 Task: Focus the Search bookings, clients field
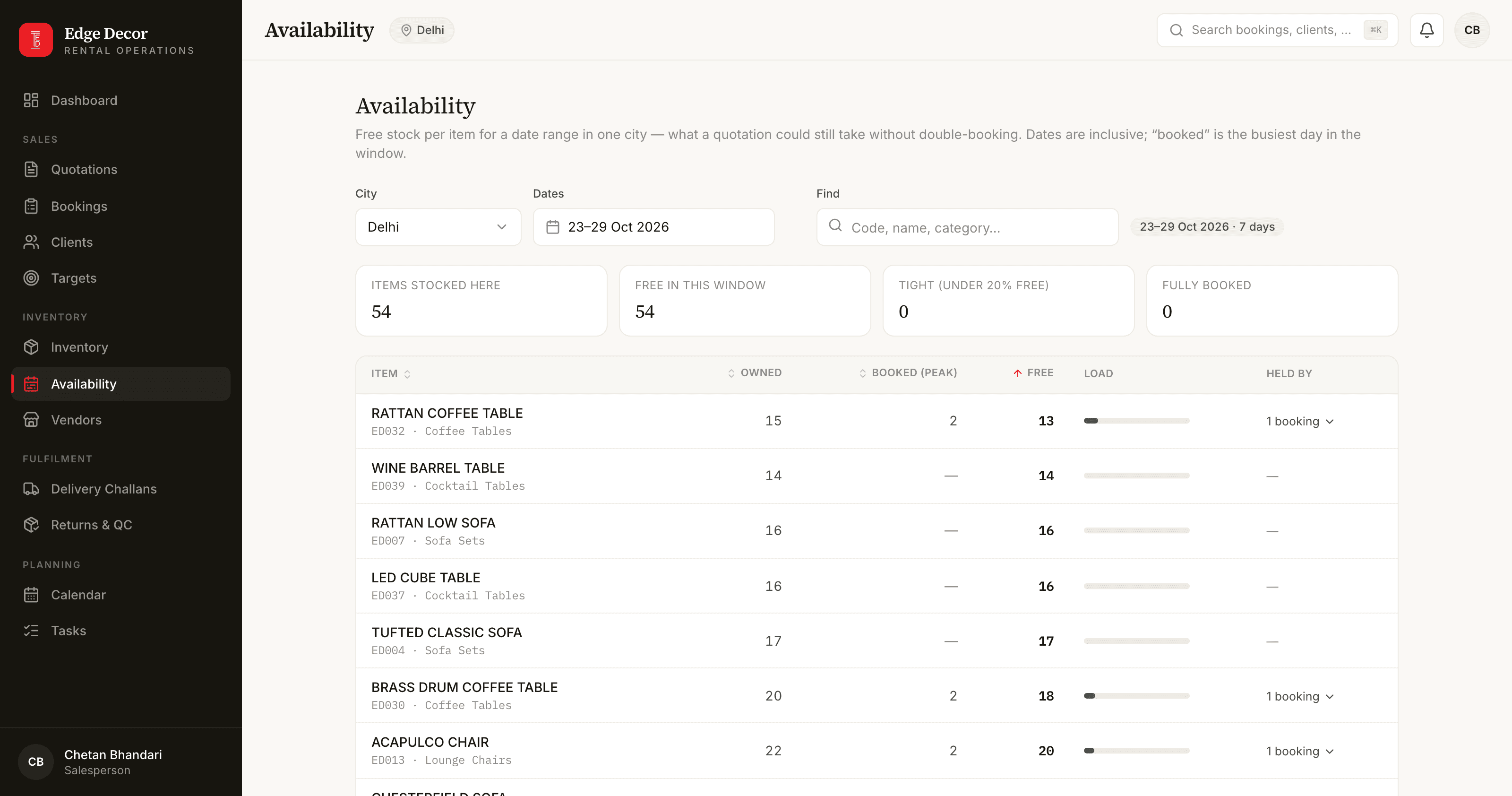click(1277, 30)
